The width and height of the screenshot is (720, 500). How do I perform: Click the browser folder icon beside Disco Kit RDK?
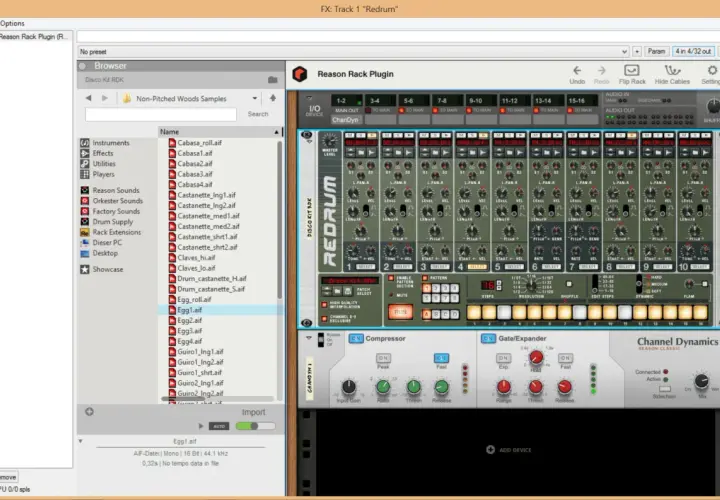tap(273, 80)
